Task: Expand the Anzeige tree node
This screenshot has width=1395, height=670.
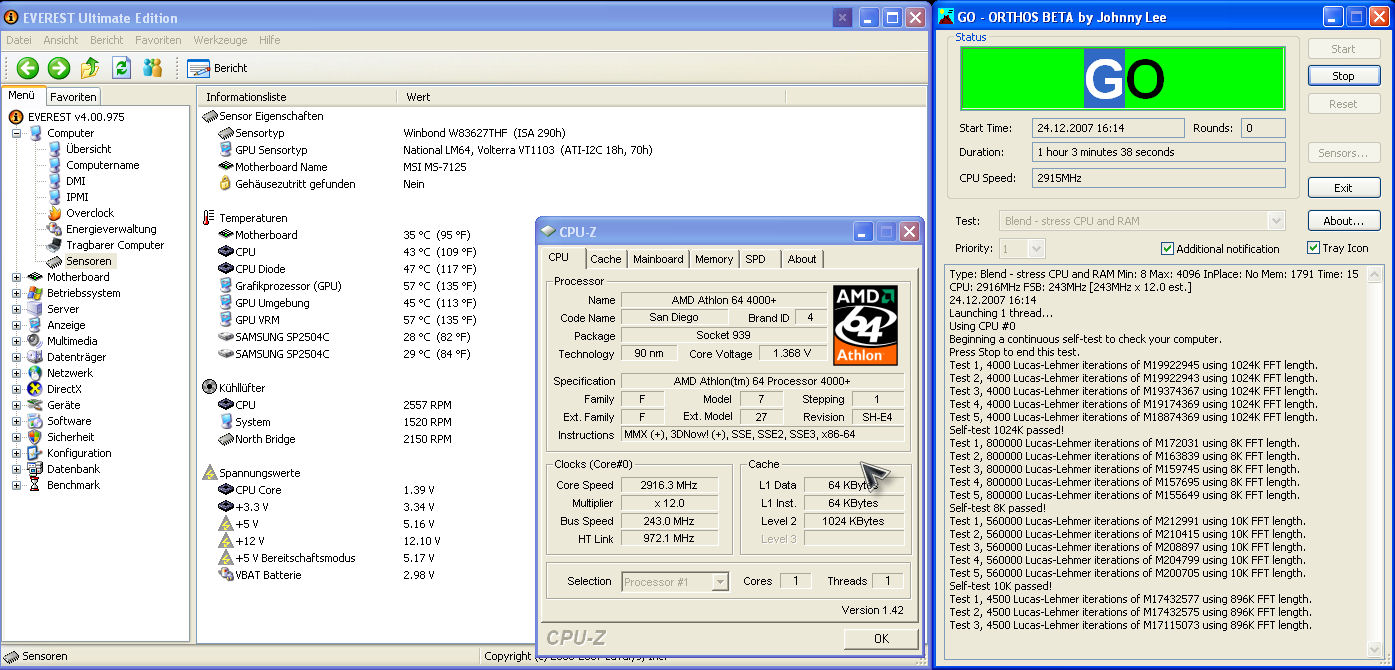Action: point(16,325)
